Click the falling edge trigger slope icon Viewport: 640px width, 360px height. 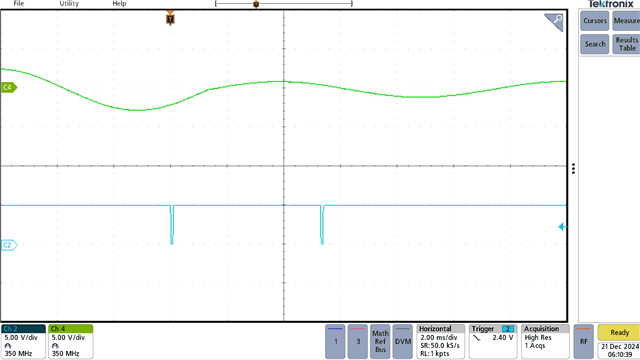[477, 338]
